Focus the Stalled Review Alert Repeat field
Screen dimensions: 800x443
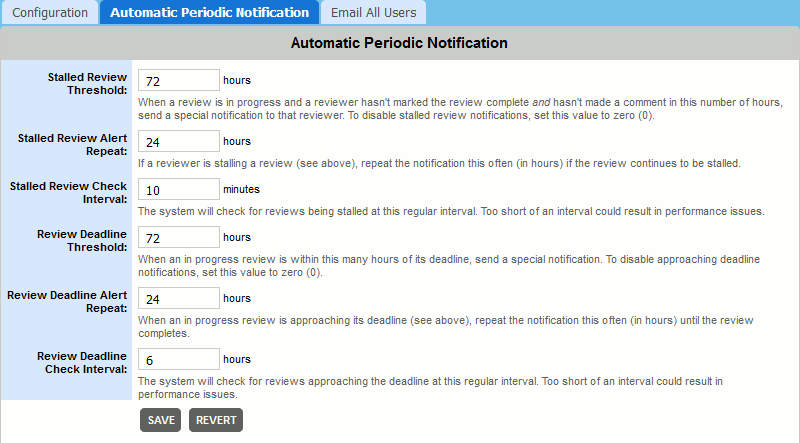coord(178,141)
